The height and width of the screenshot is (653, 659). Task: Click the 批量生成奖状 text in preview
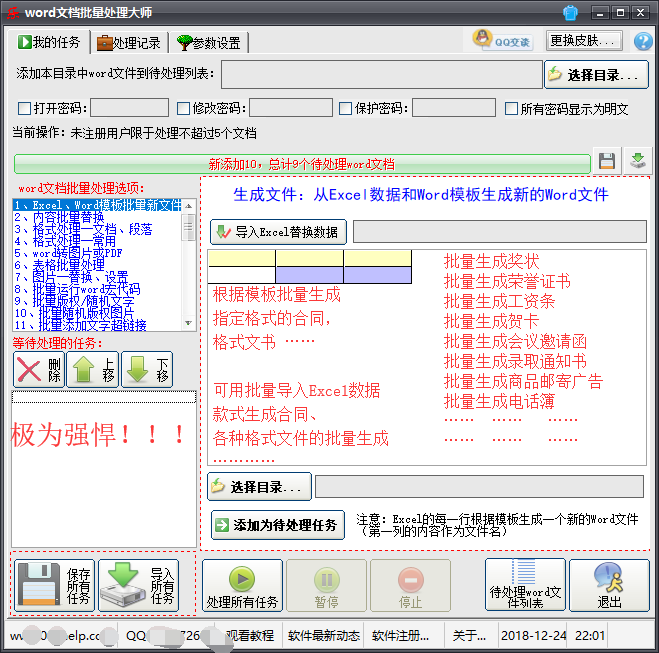pos(492,261)
